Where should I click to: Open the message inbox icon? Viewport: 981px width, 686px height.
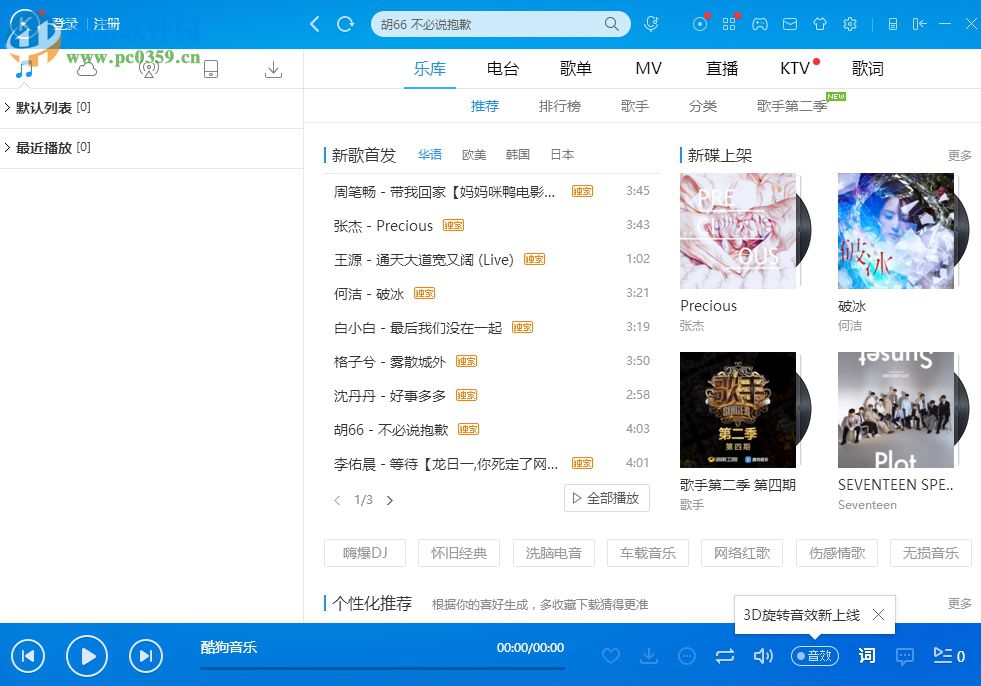tap(790, 22)
